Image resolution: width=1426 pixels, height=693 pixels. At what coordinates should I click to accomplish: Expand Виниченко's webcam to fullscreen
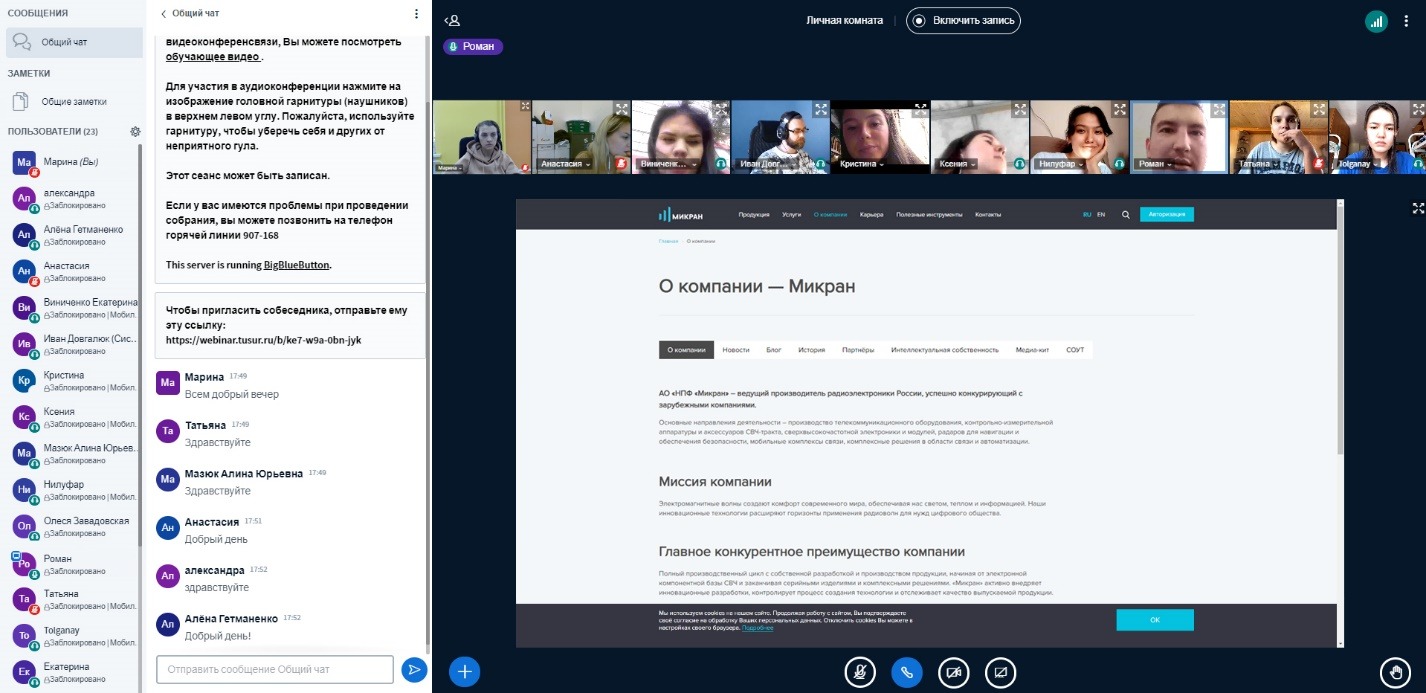[722, 109]
